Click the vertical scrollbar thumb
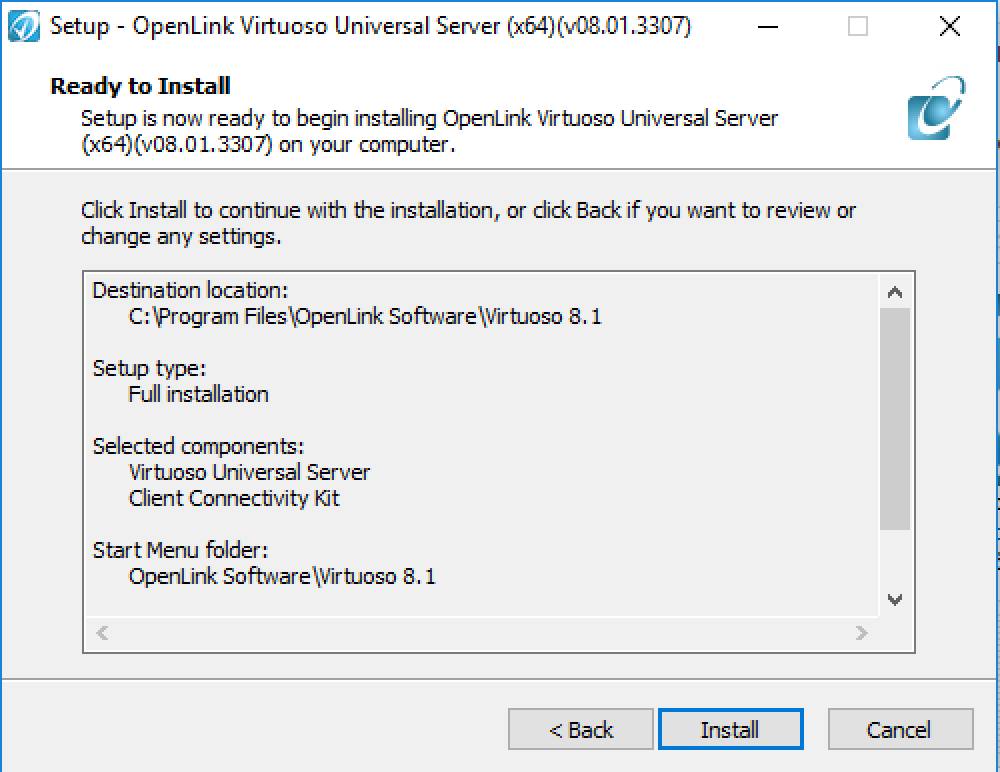The height and width of the screenshot is (772, 1000). 895,419
